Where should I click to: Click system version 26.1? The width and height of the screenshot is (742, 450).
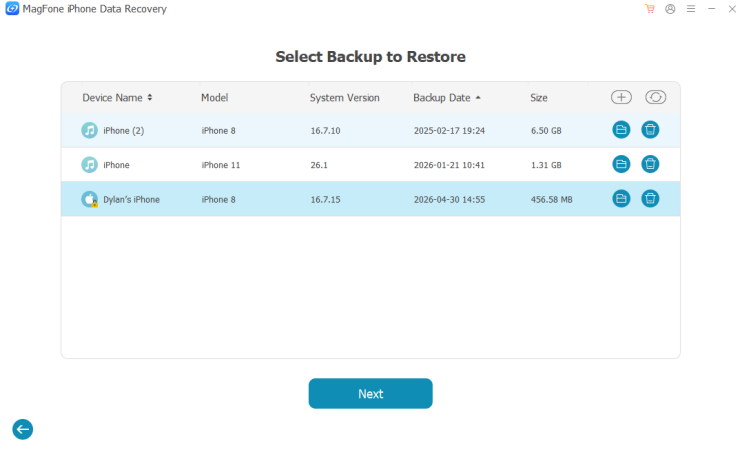click(x=319, y=165)
